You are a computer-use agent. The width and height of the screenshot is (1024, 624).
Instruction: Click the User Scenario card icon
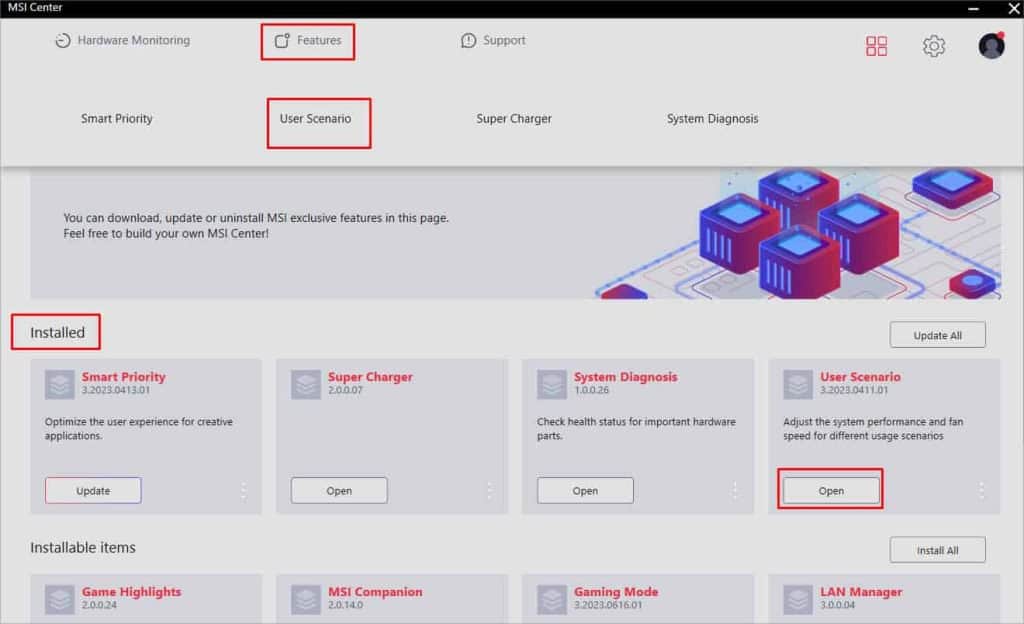coord(798,385)
